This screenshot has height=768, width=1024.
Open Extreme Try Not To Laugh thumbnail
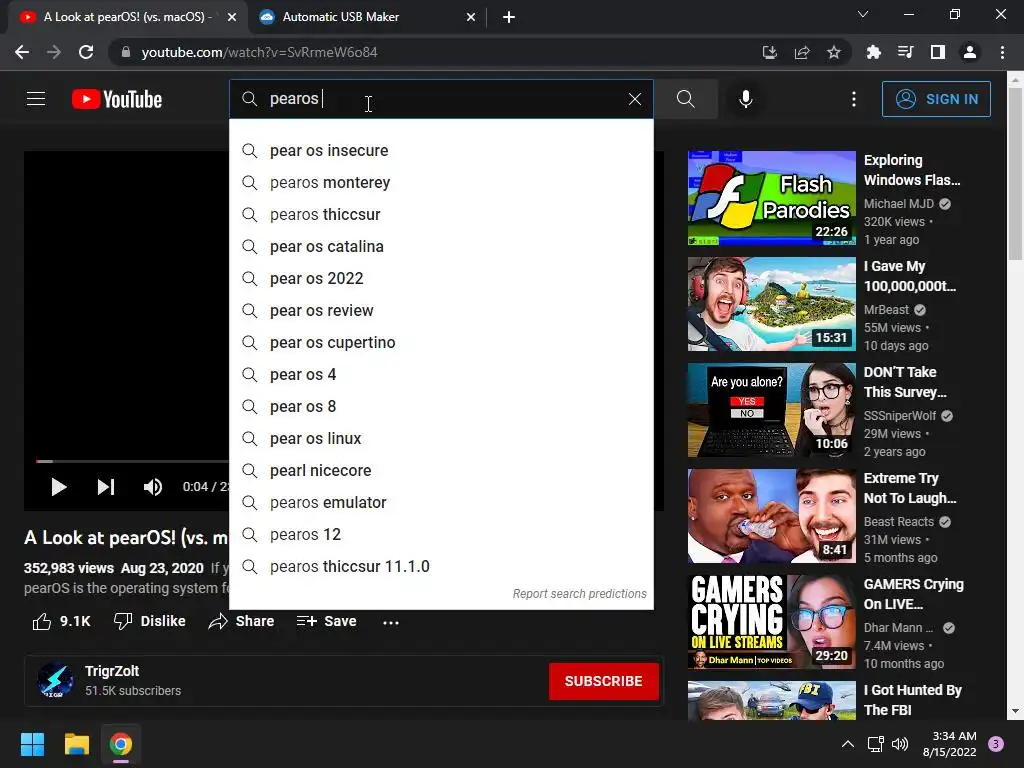pos(771,516)
